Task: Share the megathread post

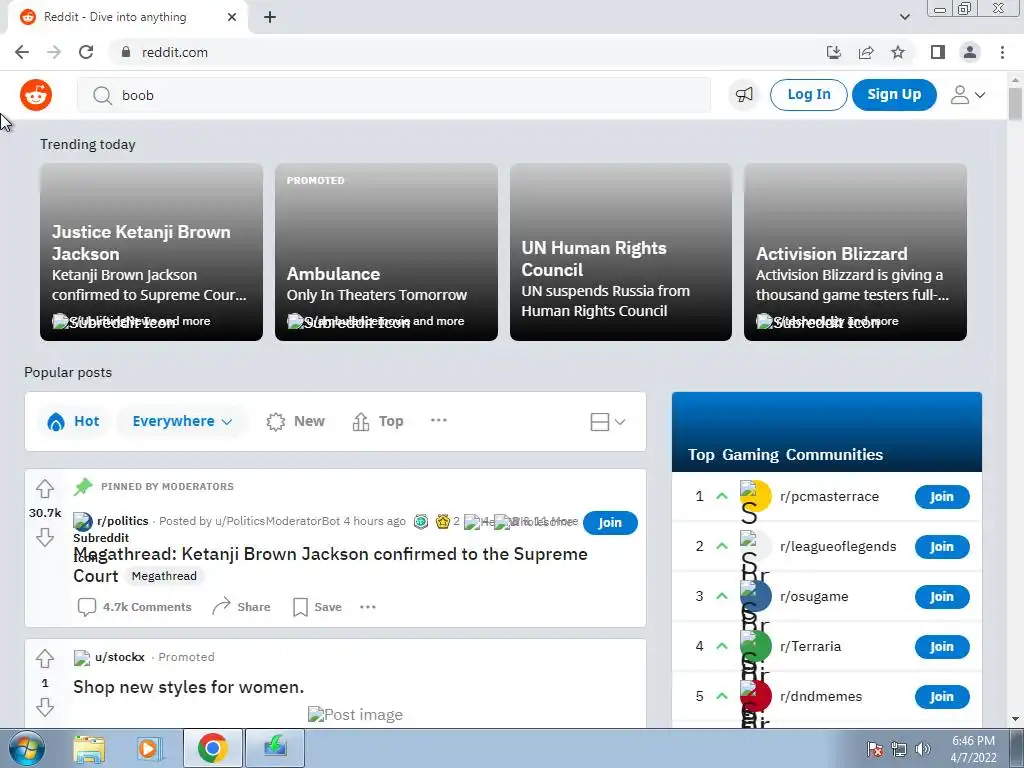Action: pos(242,607)
